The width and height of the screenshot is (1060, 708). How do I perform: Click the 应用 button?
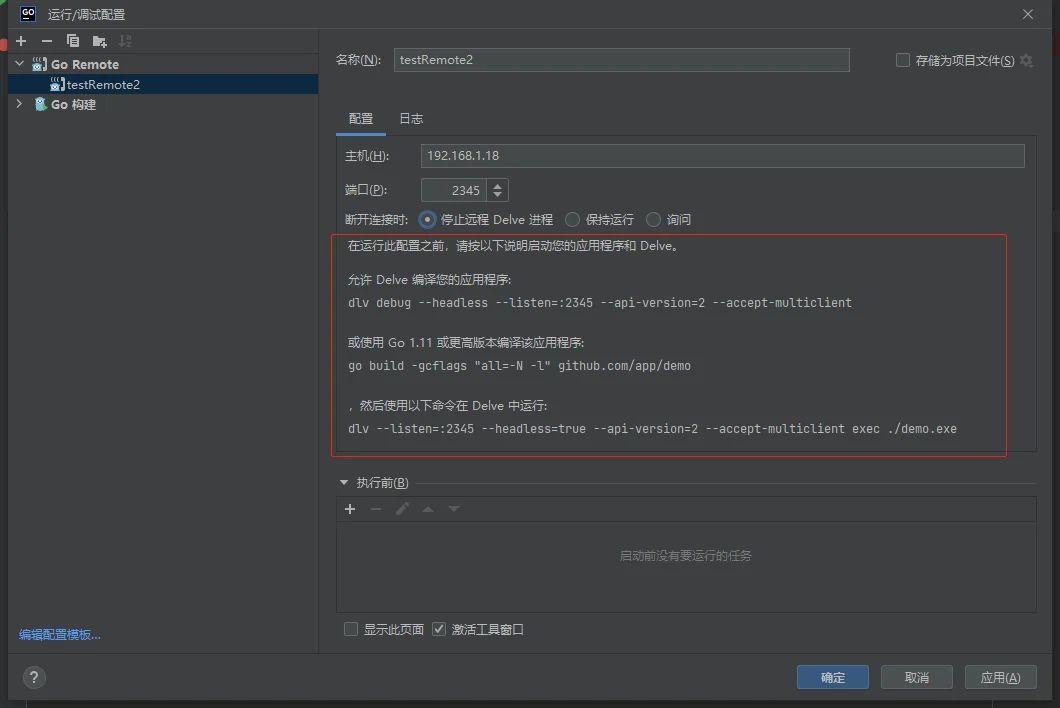point(1000,677)
